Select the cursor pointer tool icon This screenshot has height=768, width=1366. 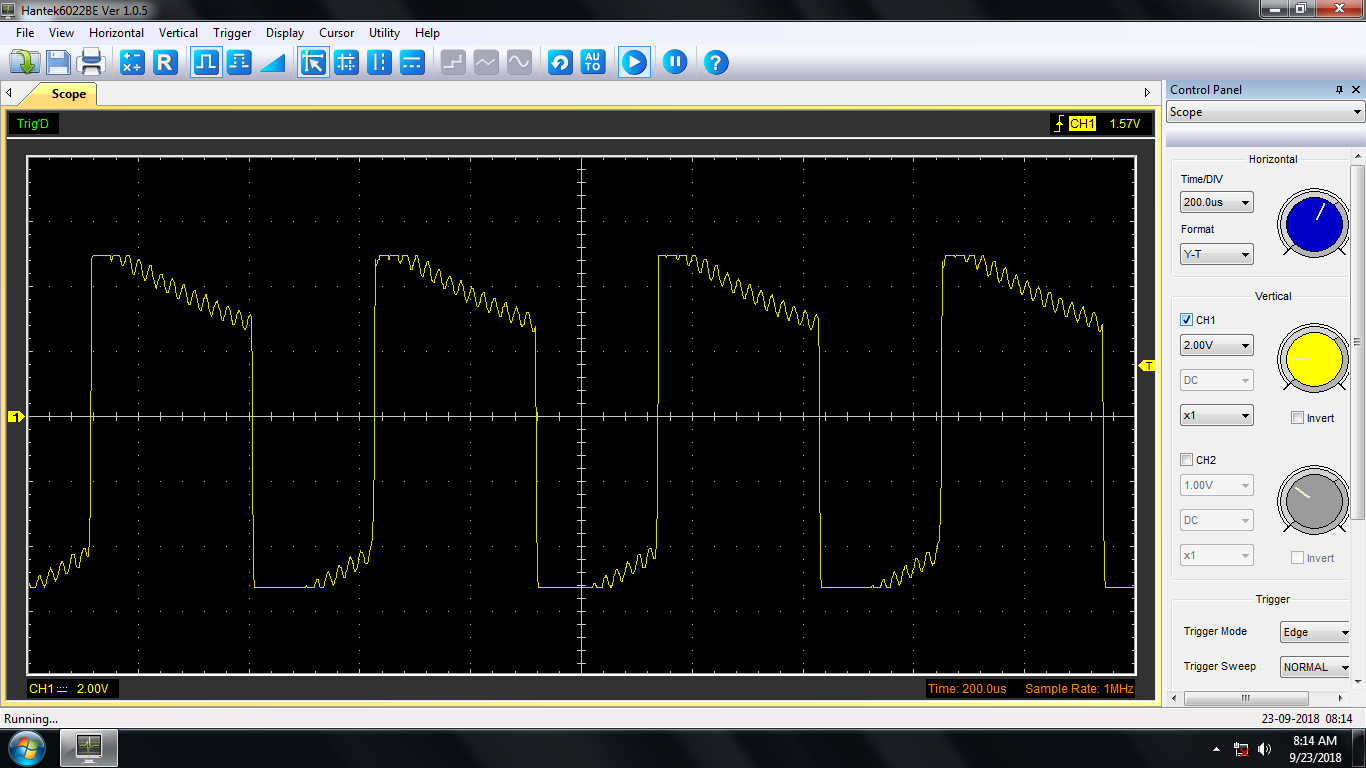click(x=313, y=62)
